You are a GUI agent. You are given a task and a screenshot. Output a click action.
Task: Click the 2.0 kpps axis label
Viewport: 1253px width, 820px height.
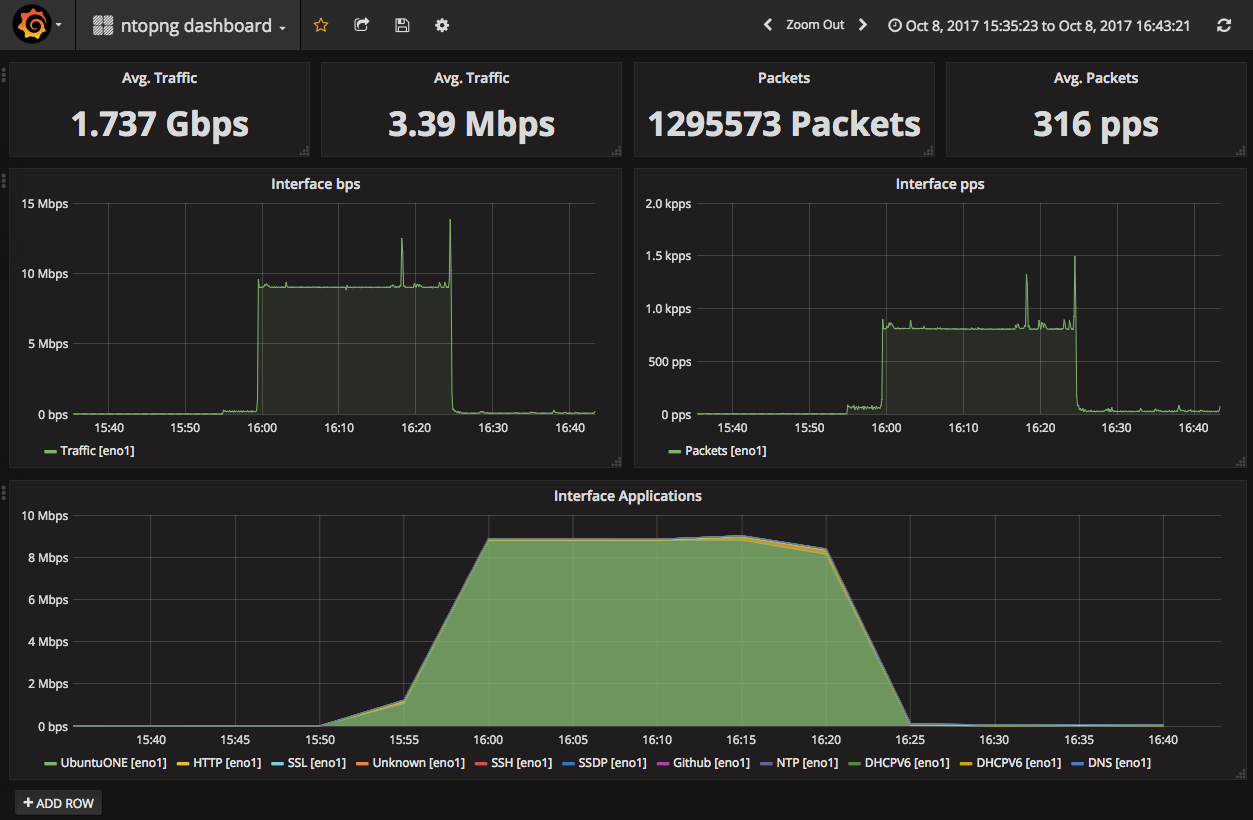669,204
